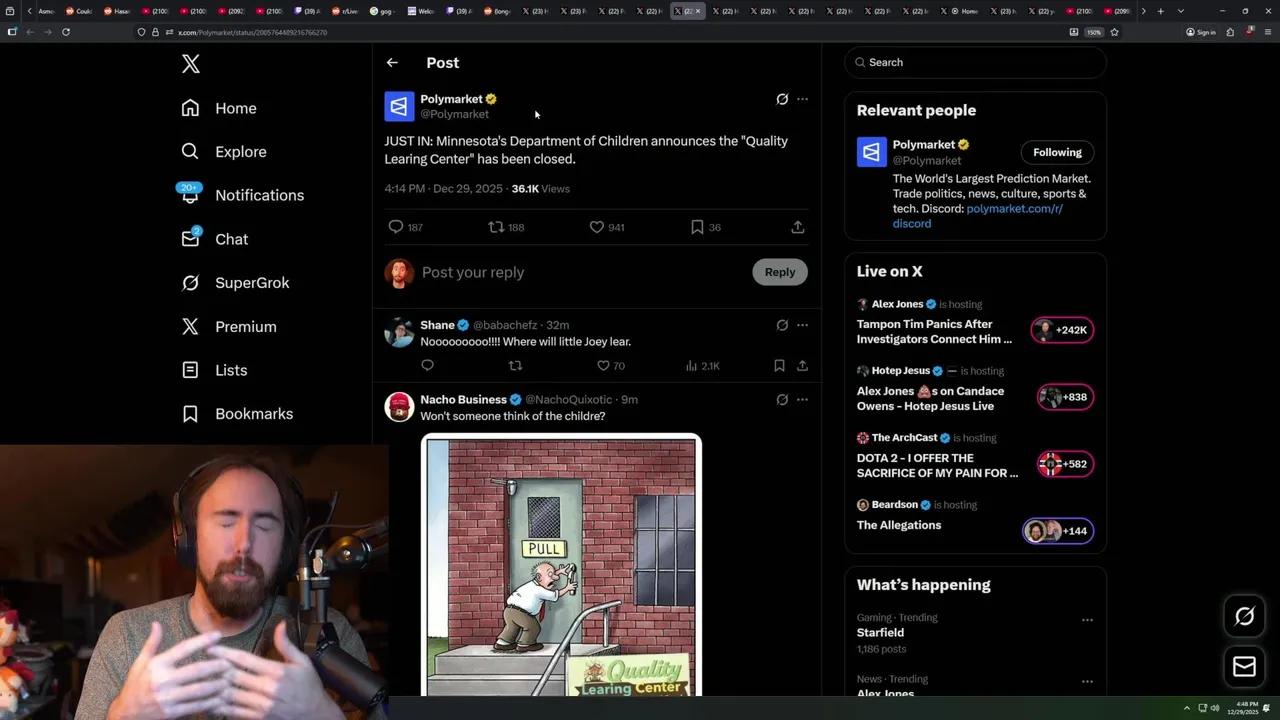
Task: Reply to Shane's comment
Action: pyautogui.click(x=427, y=366)
